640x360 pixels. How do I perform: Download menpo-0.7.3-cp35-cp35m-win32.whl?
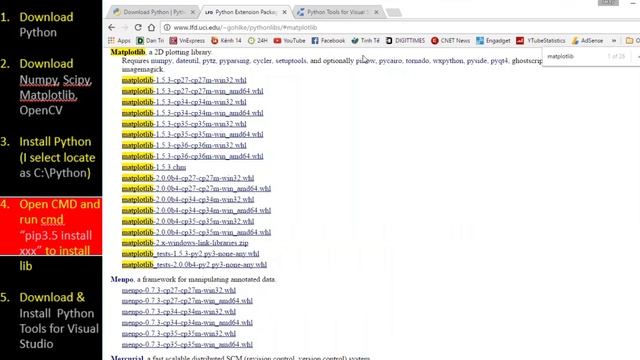(x=178, y=333)
